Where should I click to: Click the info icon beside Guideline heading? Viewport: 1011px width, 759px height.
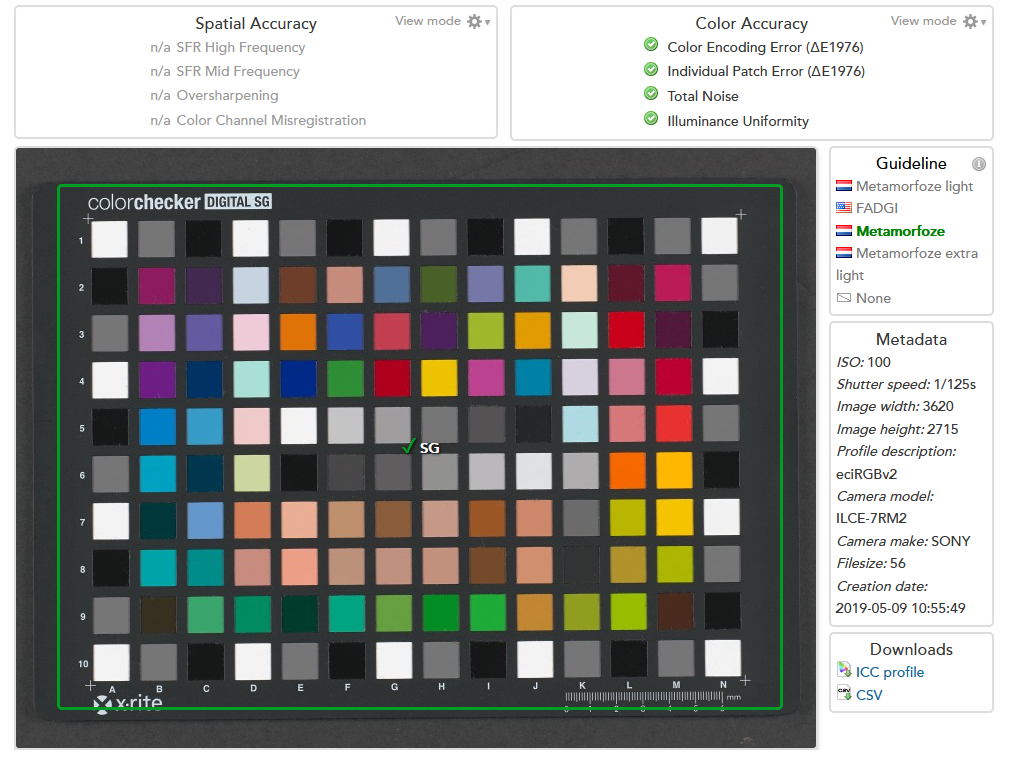tap(978, 164)
